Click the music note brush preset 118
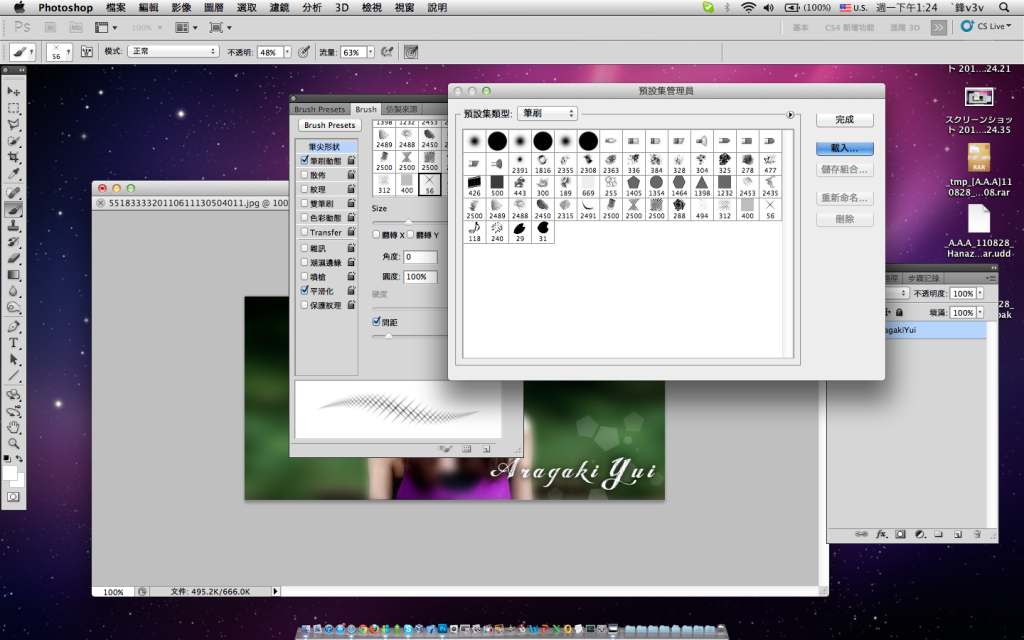The image size is (1024, 640). pos(474,232)
